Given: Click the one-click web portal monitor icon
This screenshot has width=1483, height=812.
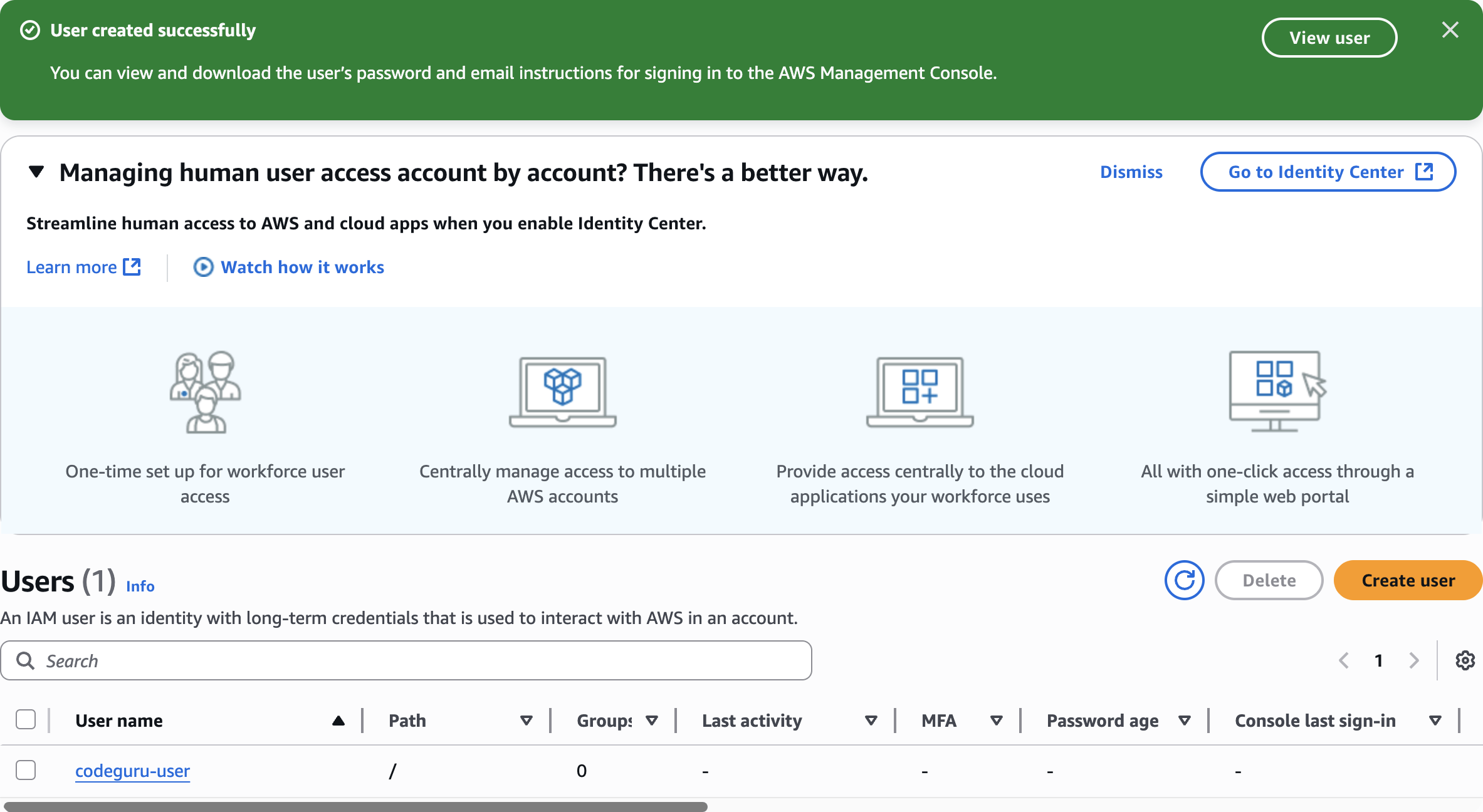Looking at the screenshot, I should [1277, 391].
